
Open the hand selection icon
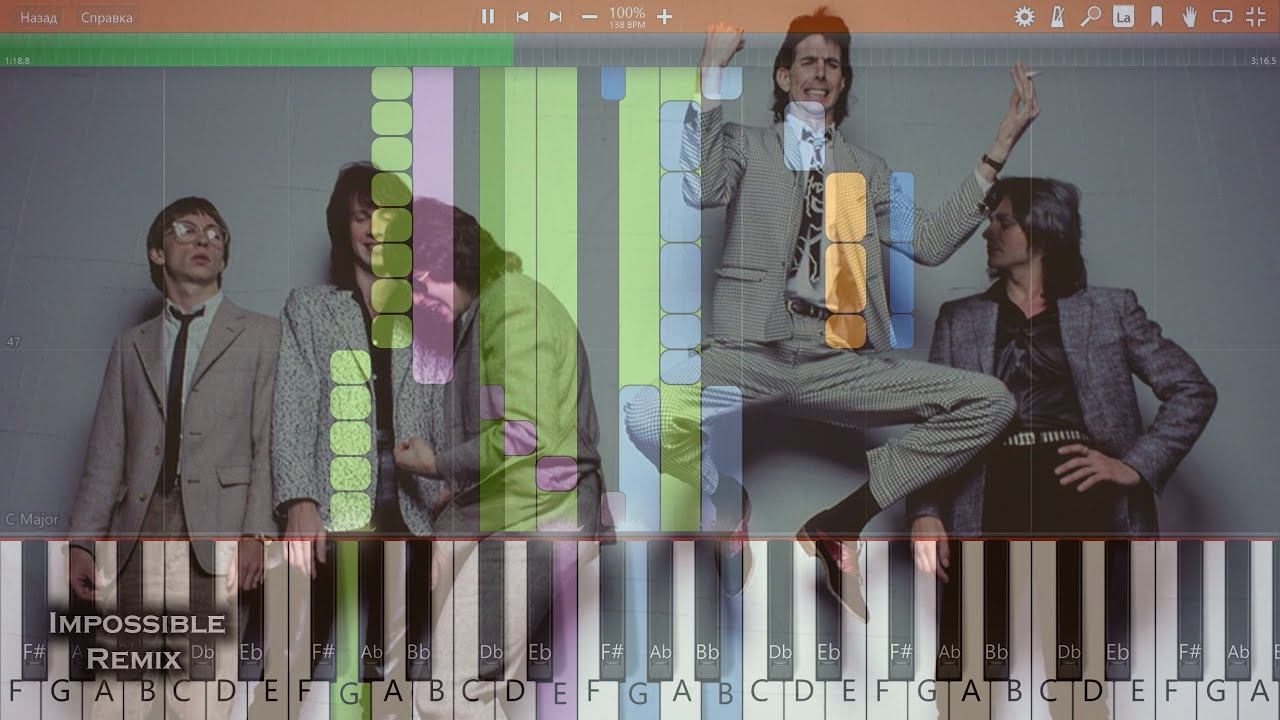pyautogui.click(x=1189, y=16)
